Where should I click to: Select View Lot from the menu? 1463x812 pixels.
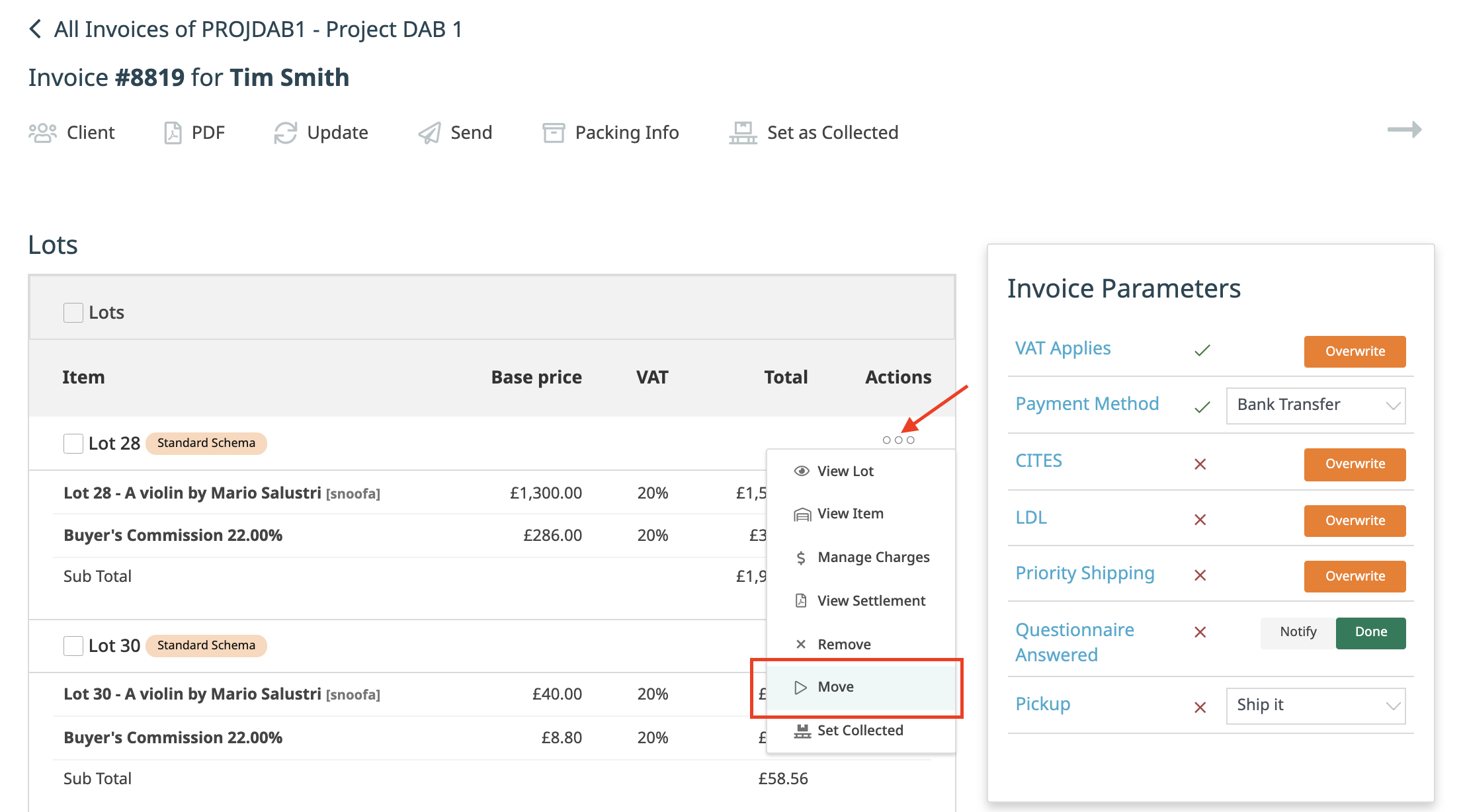point(860,471)
